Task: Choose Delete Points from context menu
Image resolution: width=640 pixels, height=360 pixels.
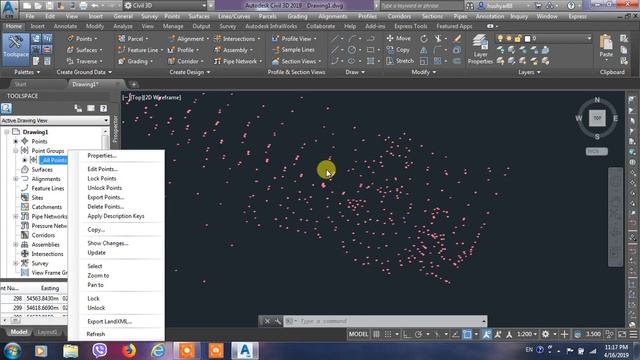Action: pyautogui.click(x=106, y=207)
